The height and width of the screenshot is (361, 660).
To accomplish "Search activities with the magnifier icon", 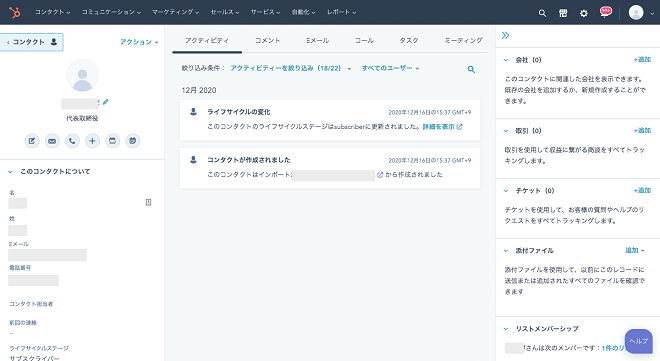I will pyautogui.click(x=471, y=69).
